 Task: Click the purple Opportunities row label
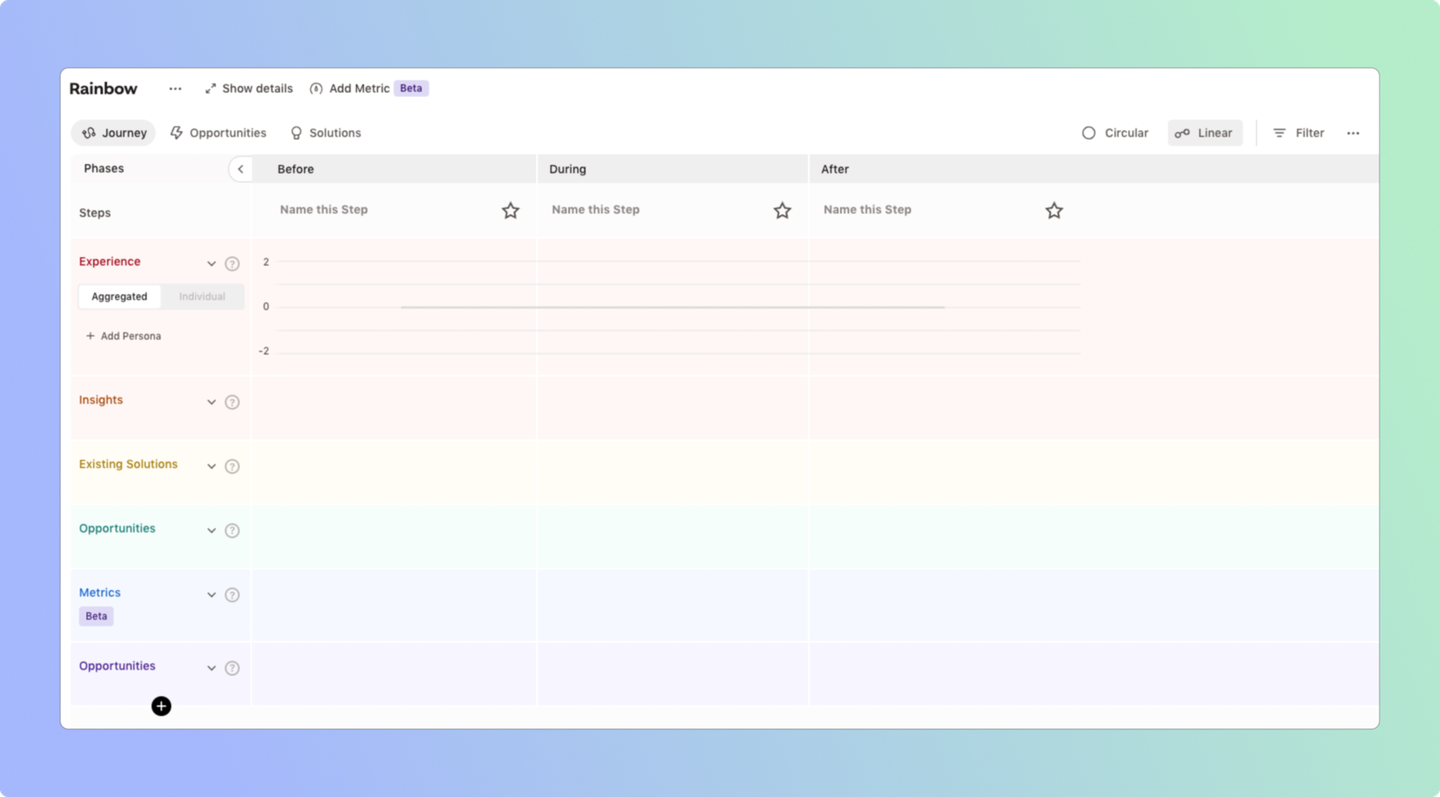pyautogui.click(x=117, y=666)
